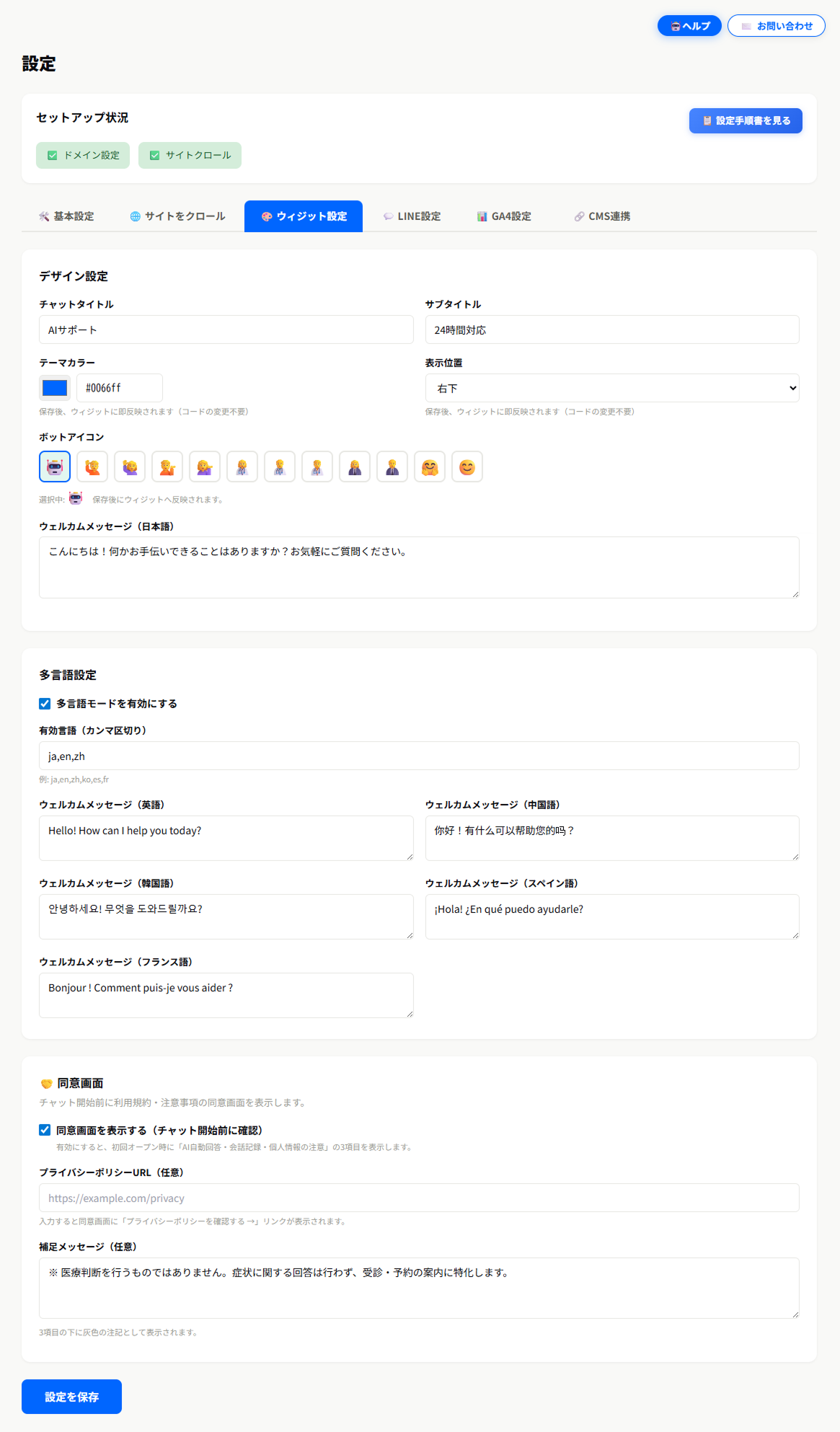Click the #0066ff hex color field

(x=120, y=388)
